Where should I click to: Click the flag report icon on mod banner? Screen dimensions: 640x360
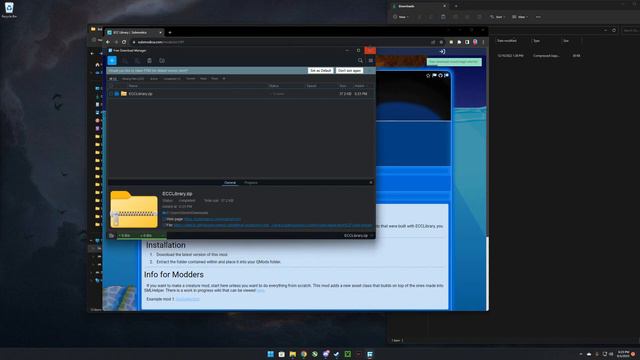434,76
